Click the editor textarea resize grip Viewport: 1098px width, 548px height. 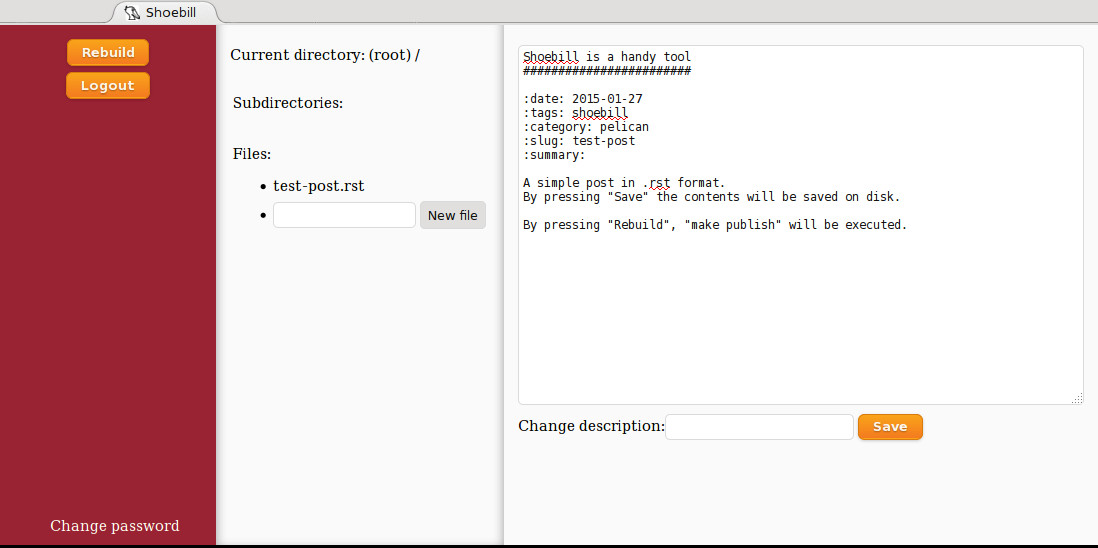pos(1077,398)
